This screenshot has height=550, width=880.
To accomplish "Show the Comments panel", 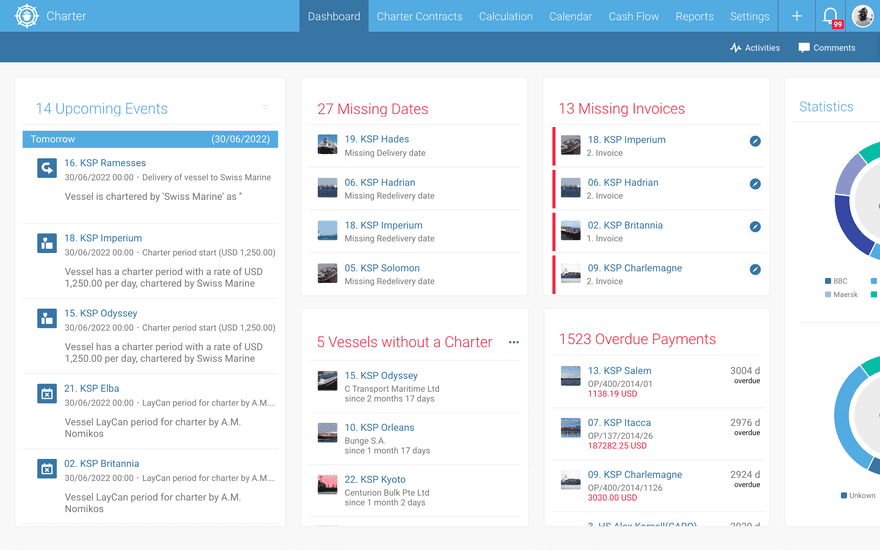I will click(827, 48).
